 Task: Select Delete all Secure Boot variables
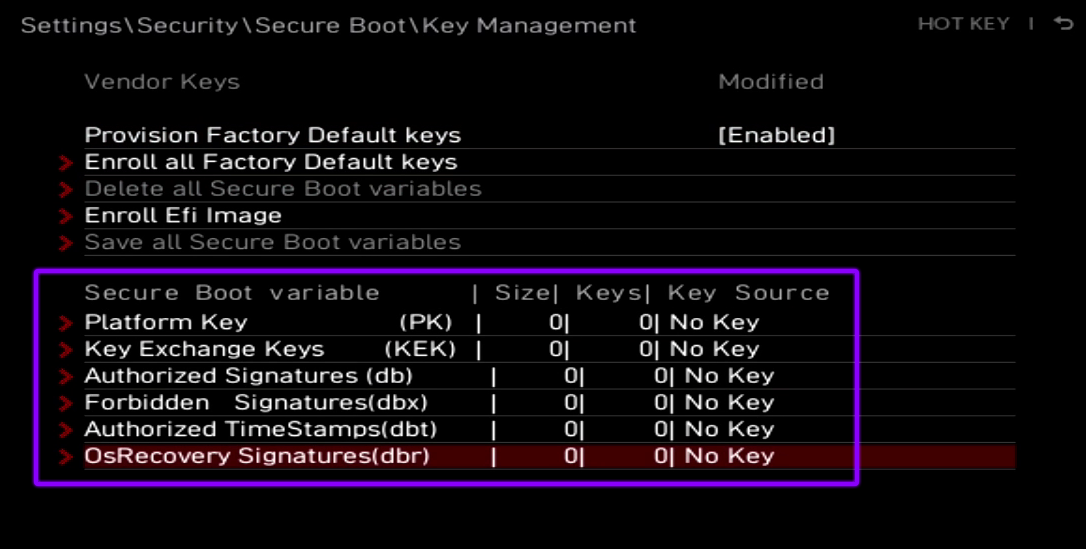point(282,189)
